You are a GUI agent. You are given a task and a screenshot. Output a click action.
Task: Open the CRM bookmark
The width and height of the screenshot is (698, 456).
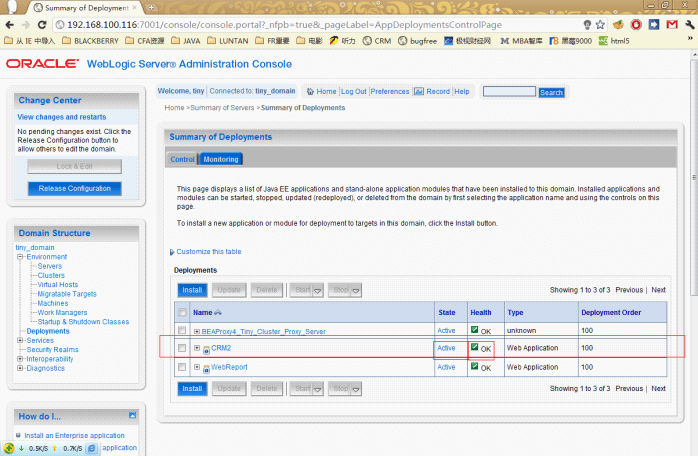pyautogui.click(x=377, y=41)
